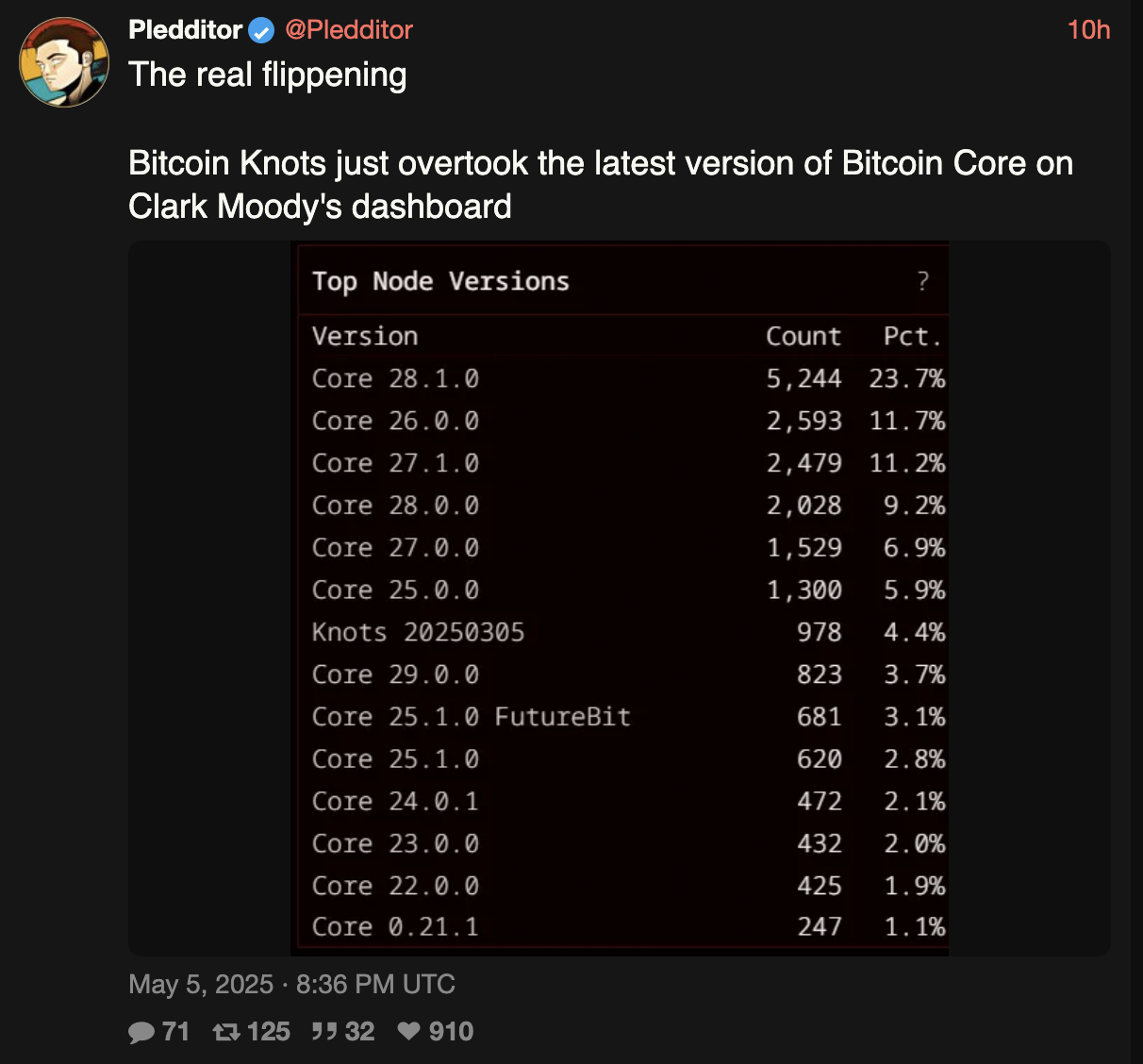This screenshot has width=1143, height=1064.
Task: Open the May 5, 2025 date link
Action: tap(201, 985)
